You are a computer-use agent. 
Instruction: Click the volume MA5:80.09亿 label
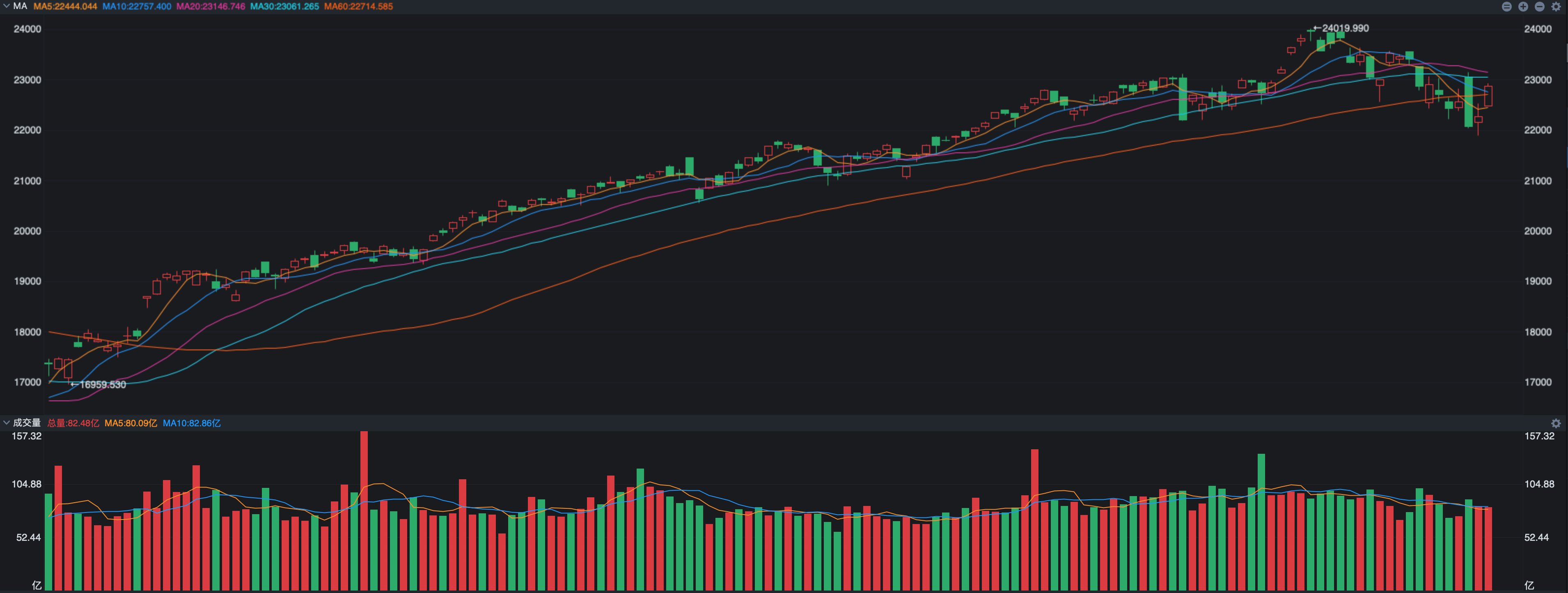pos(130,423)
